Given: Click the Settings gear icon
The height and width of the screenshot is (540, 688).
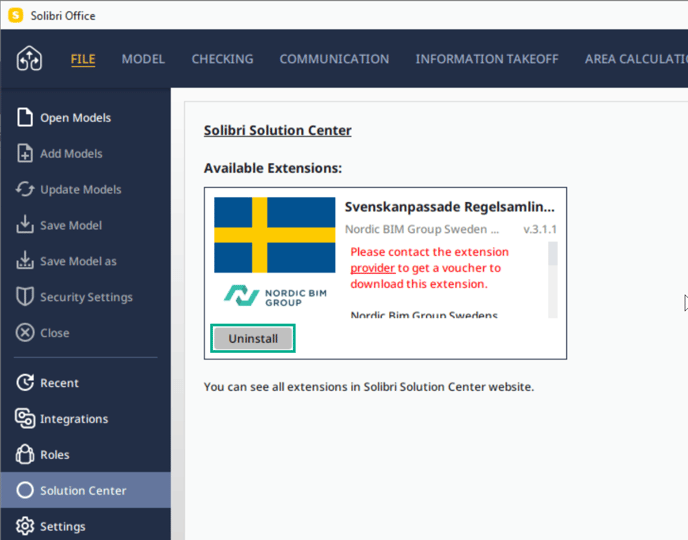Looking at the screenshot, I should pos(25,526).
